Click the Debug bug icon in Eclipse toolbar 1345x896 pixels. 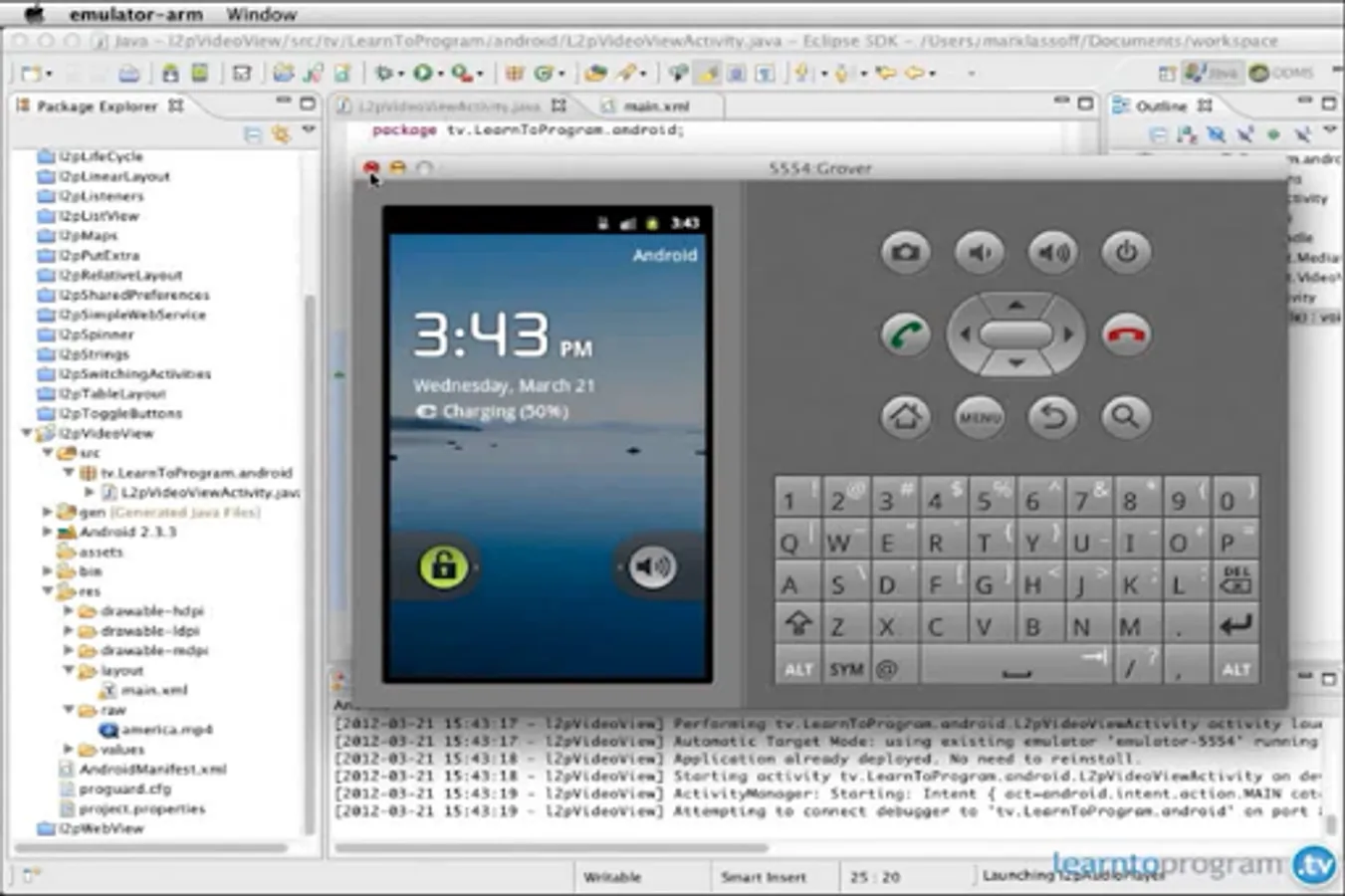click(x=384, y=73)
